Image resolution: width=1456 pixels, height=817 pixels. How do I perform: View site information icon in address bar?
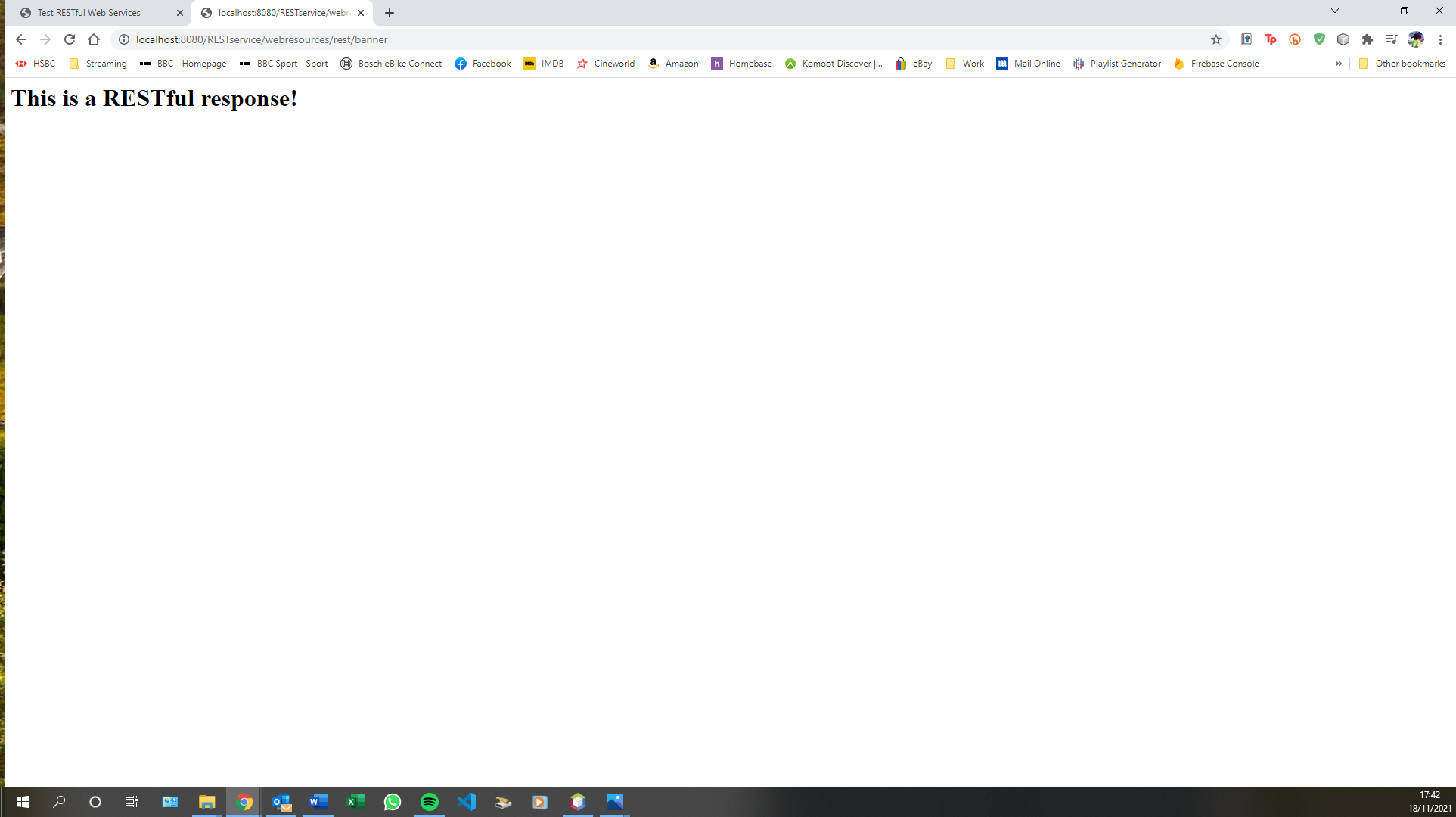(124, 39)
